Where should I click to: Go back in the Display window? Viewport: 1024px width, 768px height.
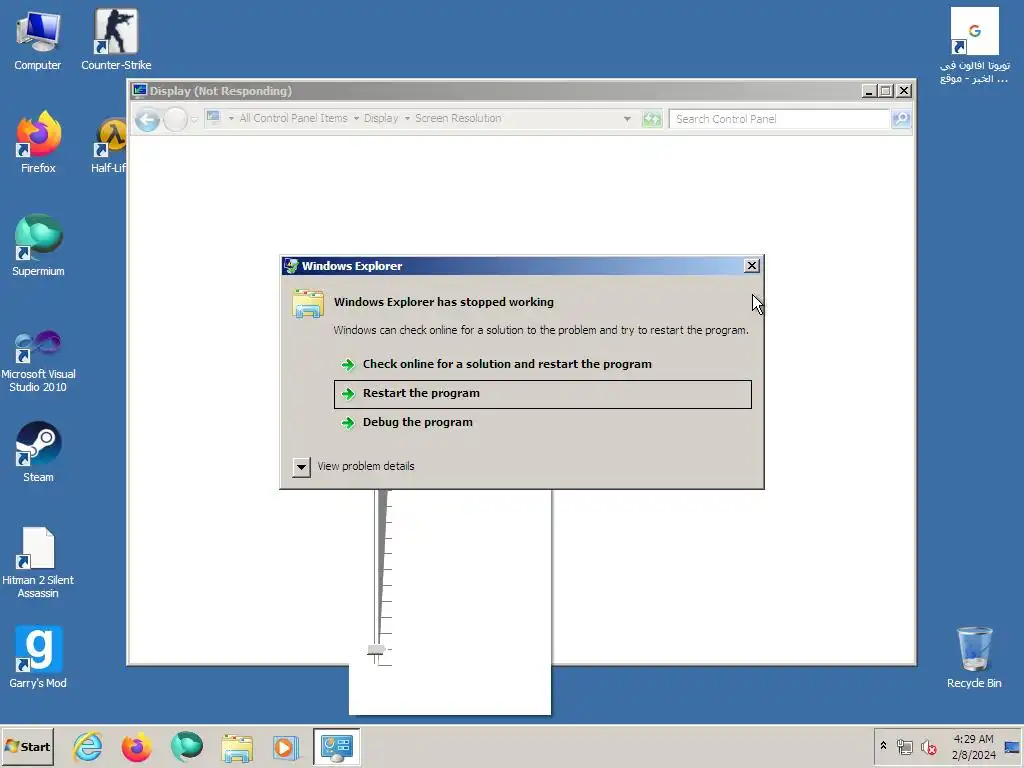148,120
